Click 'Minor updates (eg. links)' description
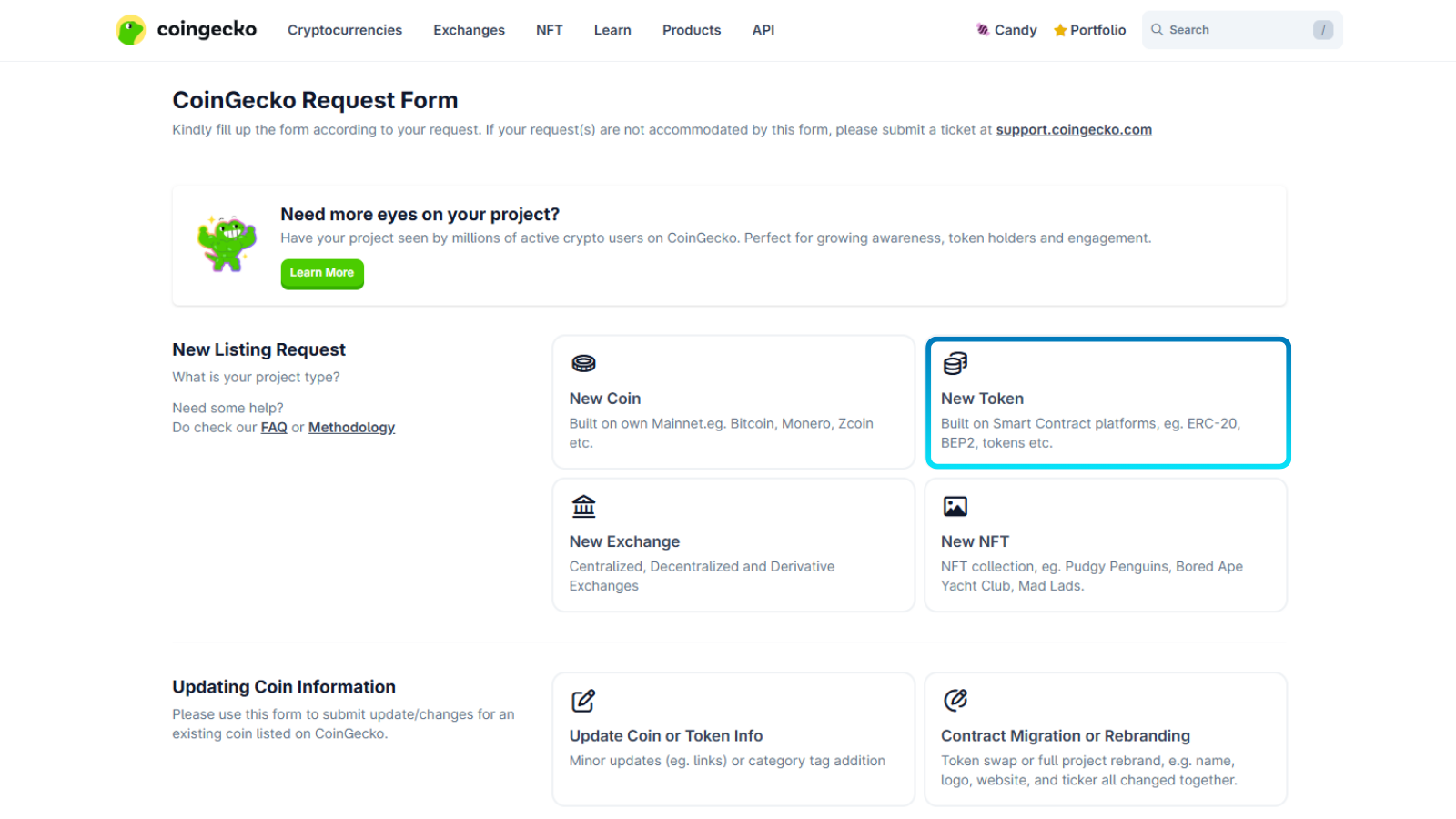The width and height of the screenshot is (1456, 819). click(x=727, y=761)
